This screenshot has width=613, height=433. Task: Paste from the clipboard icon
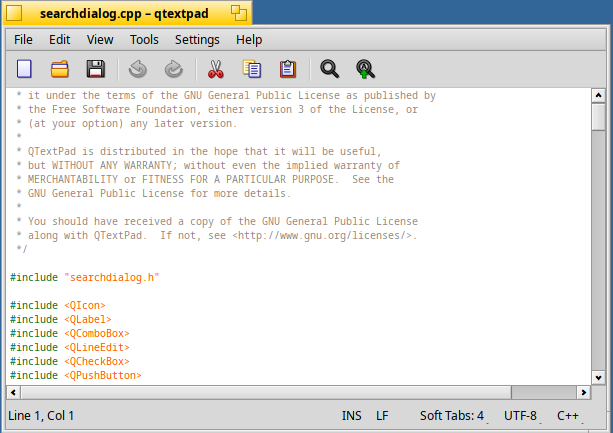click(288, 69)
